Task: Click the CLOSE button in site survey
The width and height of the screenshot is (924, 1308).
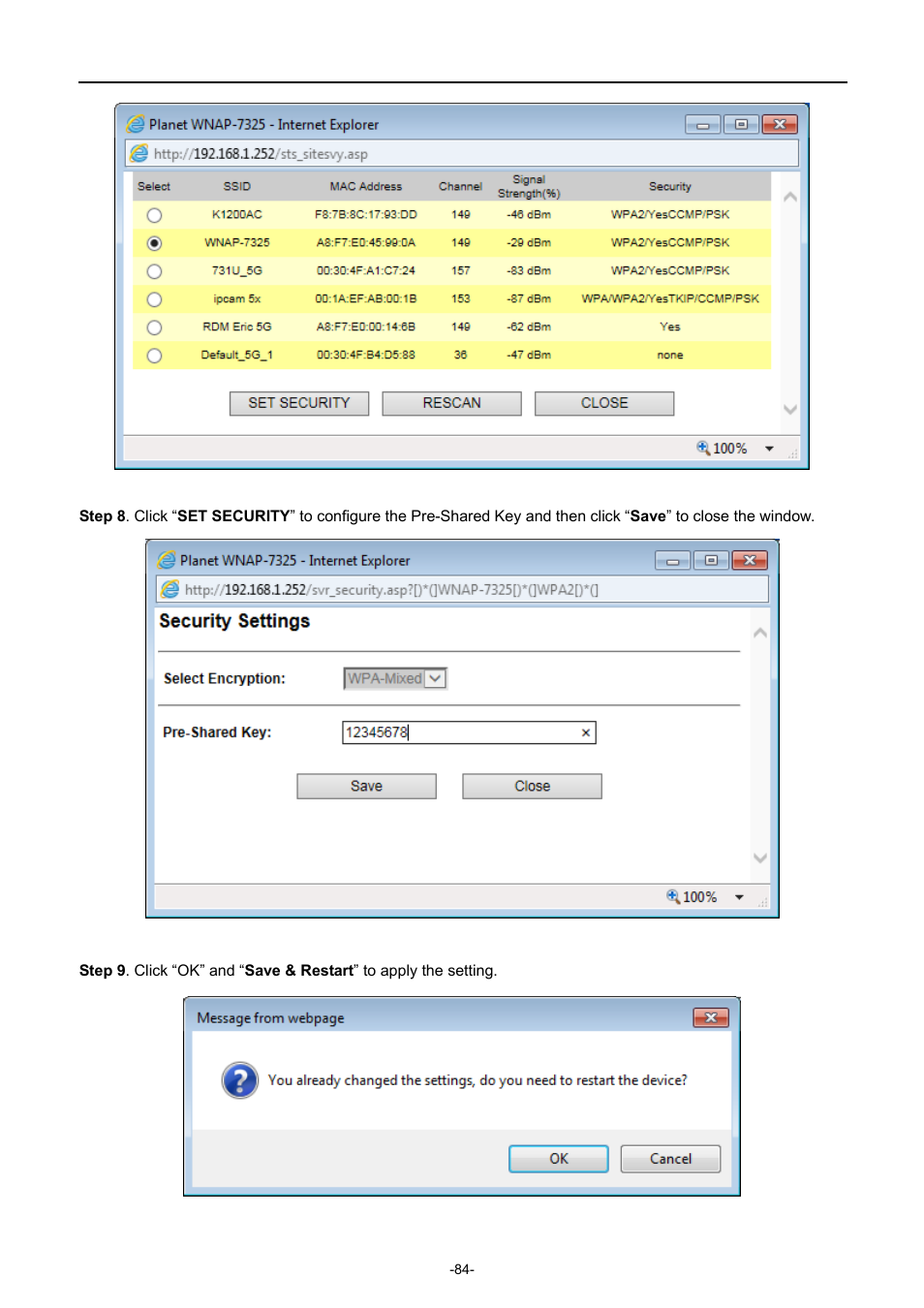Action: coord(604,403)
